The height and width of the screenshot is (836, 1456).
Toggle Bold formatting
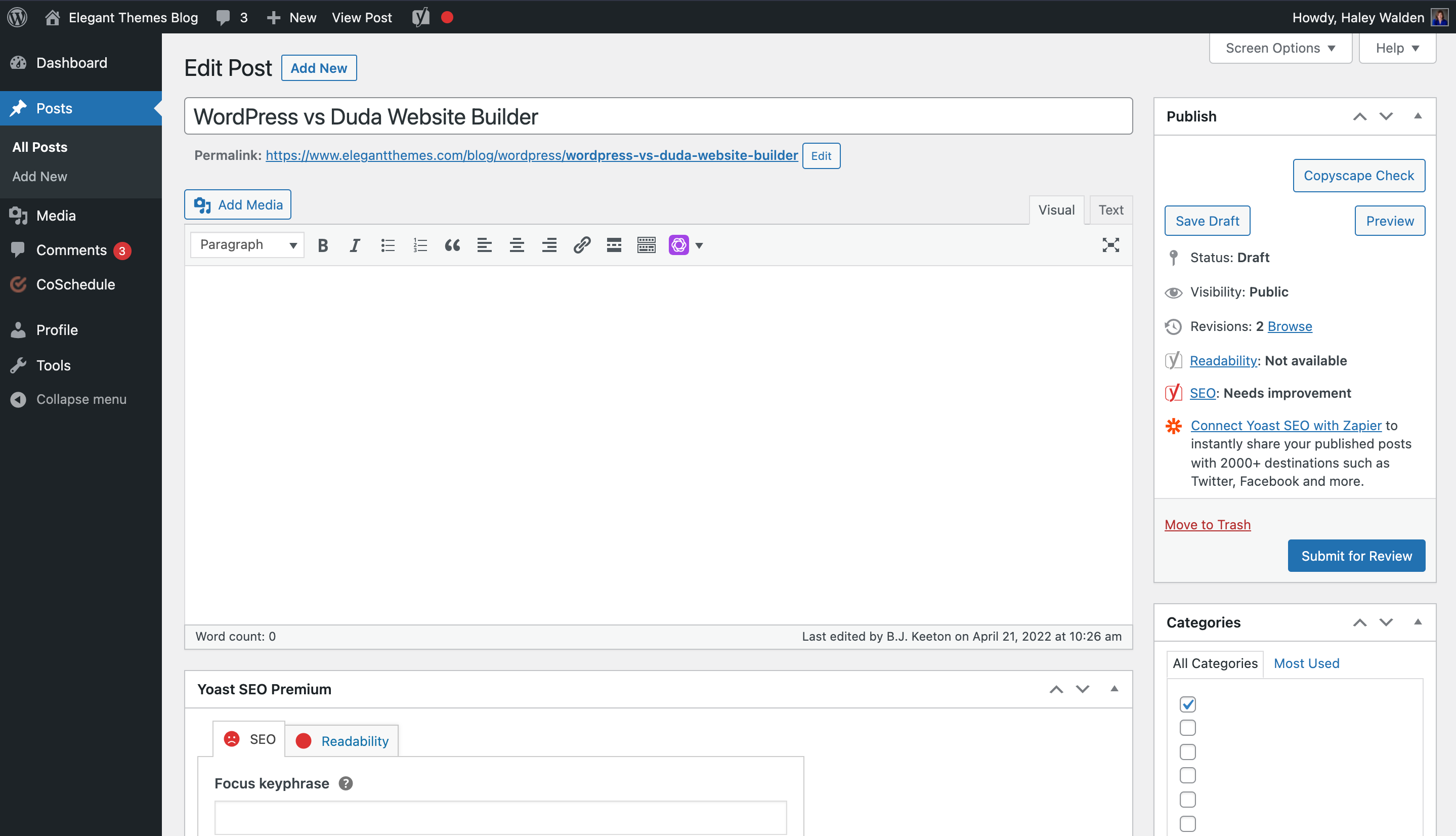tap(323, 245)
